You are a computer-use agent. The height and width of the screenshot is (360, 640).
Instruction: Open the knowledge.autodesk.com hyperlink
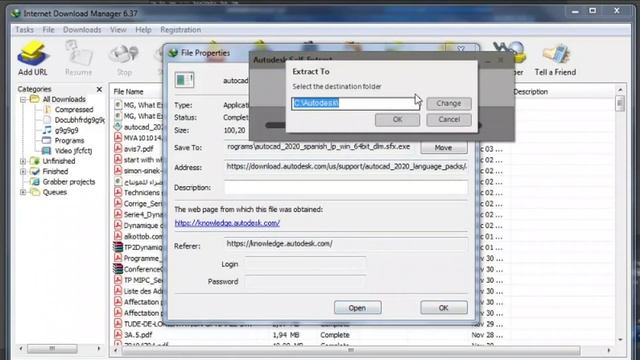coord(227,223)
